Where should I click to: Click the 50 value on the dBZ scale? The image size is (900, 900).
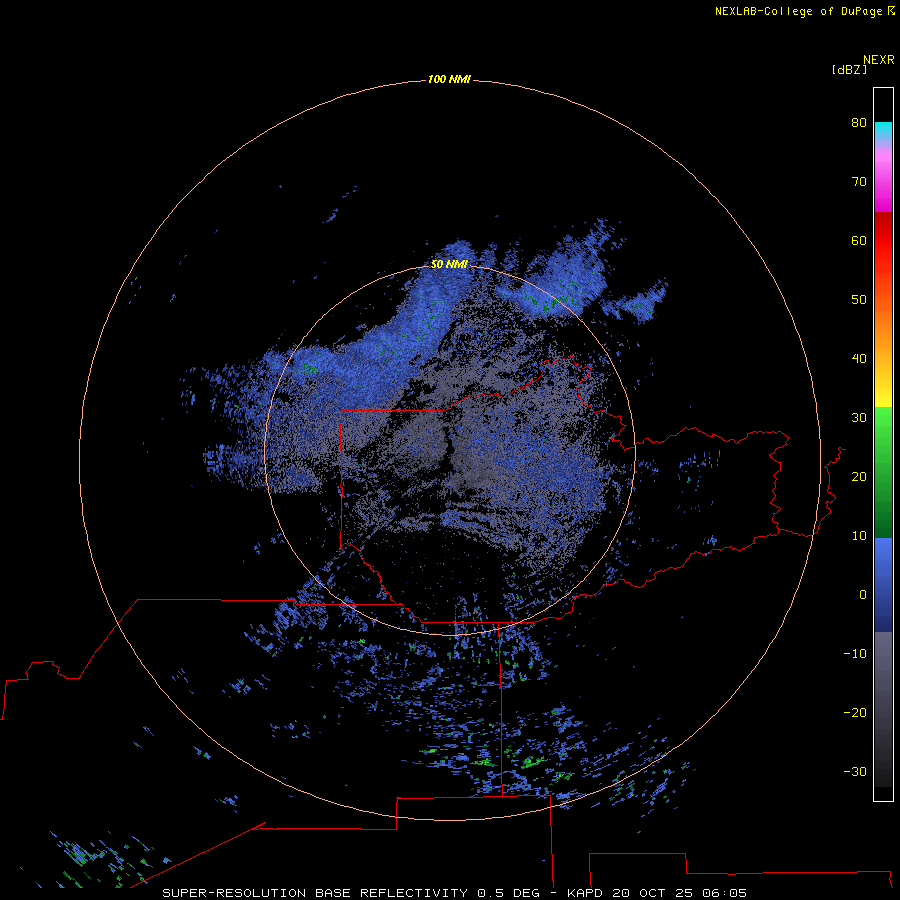[x=859, y=300]
